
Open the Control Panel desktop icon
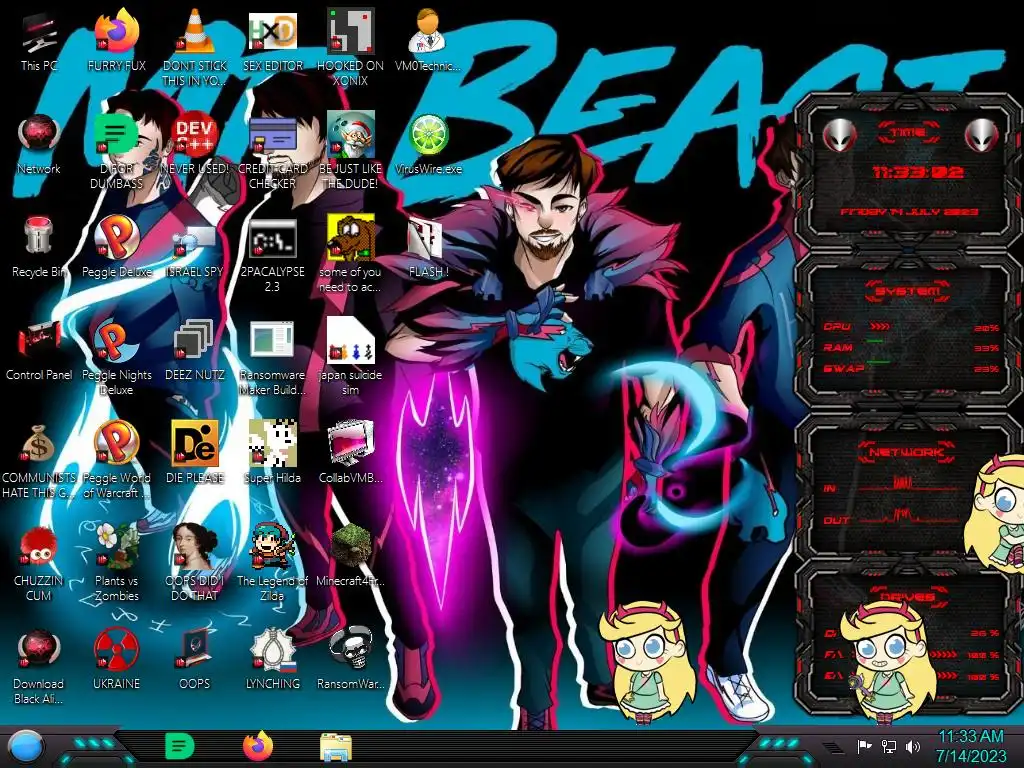(39, 350)
